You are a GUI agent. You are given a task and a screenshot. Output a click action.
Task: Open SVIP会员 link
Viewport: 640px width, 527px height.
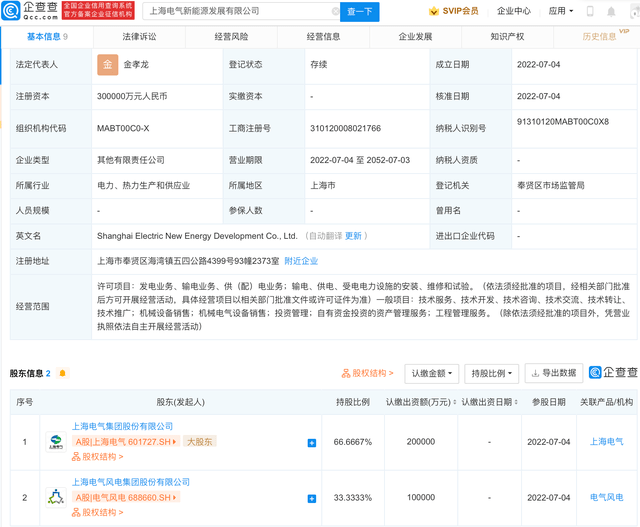460,11
